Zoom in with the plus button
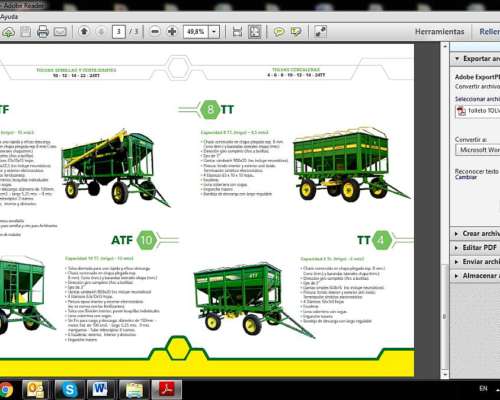This screenshot has height=400, width=500. (x=172, y=32)
